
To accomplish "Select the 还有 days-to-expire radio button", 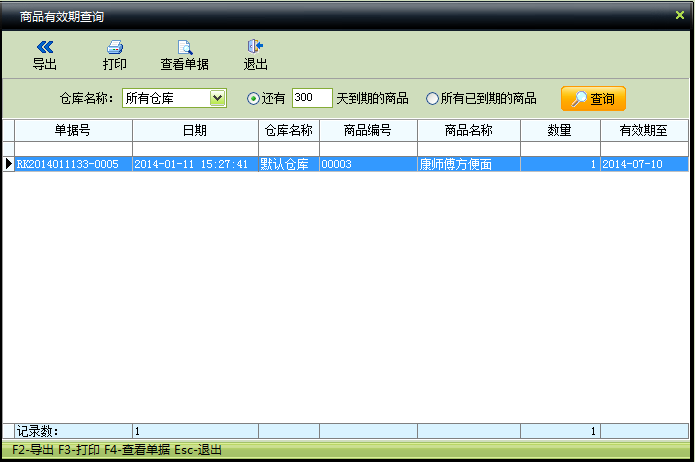I will coord(253,98).
